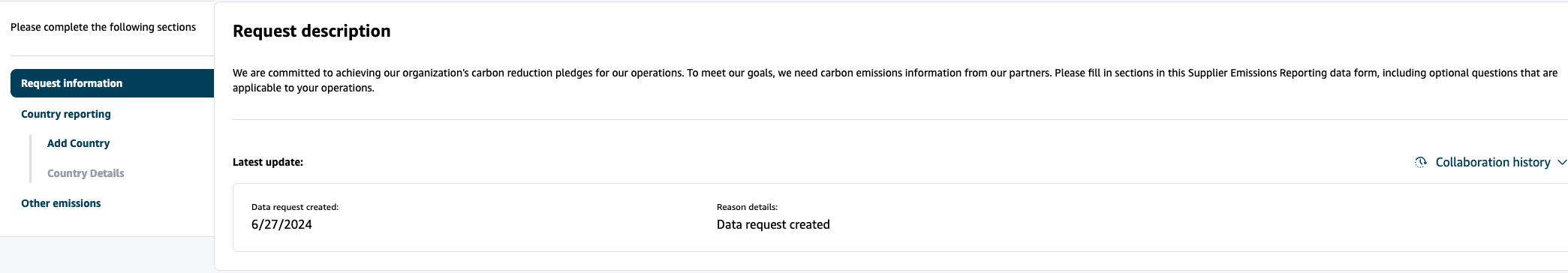Expand the Collaboration history chevron arrow

coord(1561,162)
